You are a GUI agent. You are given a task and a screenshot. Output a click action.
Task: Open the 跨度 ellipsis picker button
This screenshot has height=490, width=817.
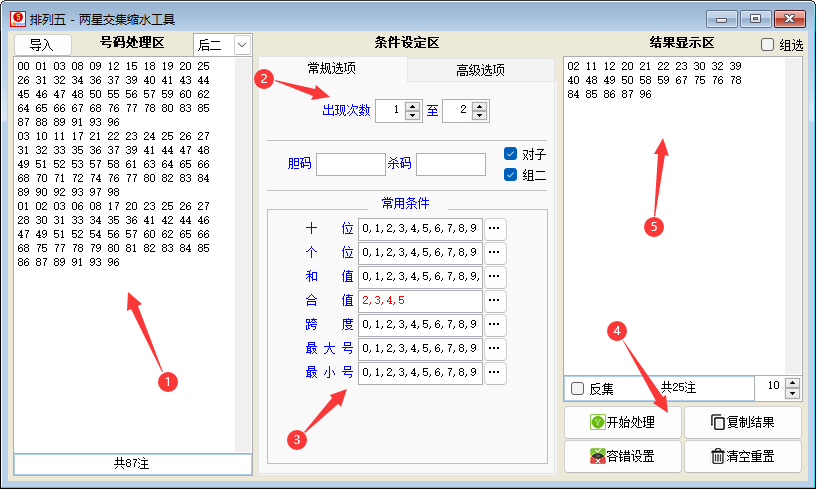click(x=495, y=325)
